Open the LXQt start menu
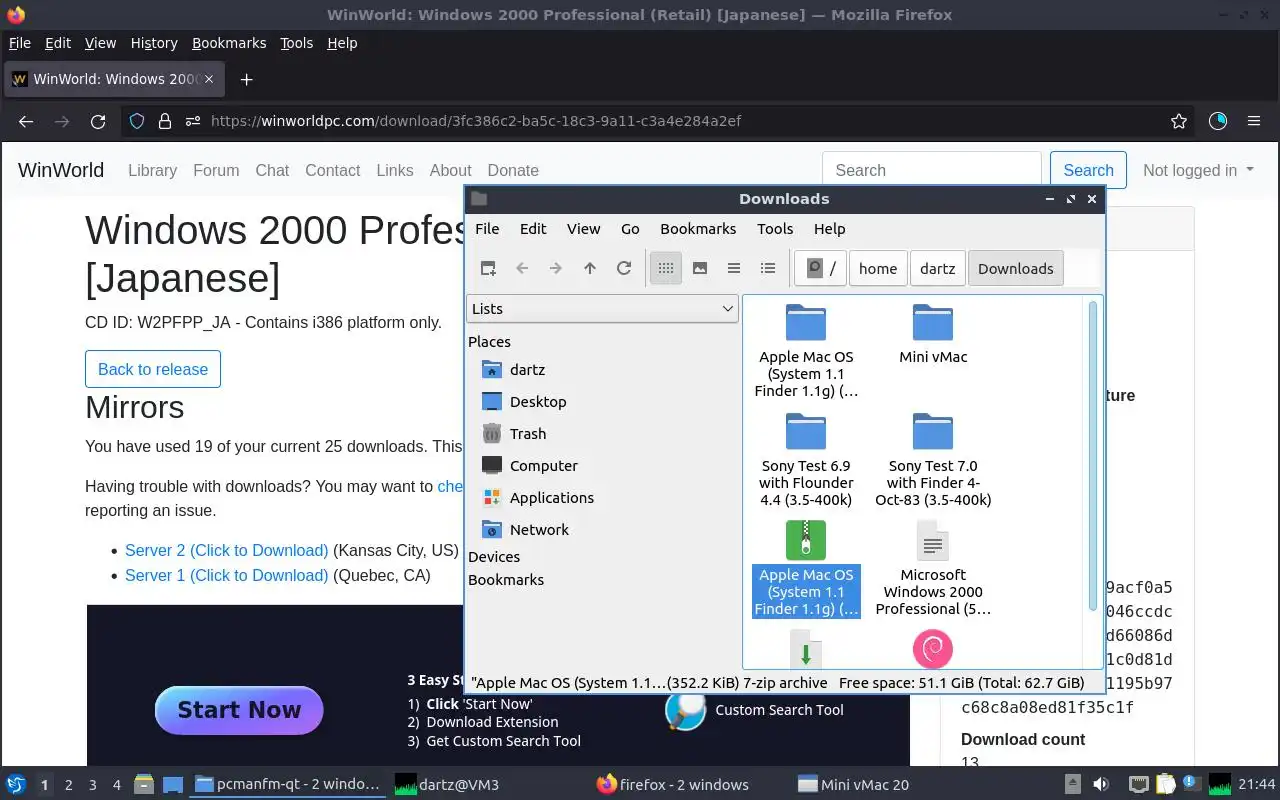 point(16,785)
